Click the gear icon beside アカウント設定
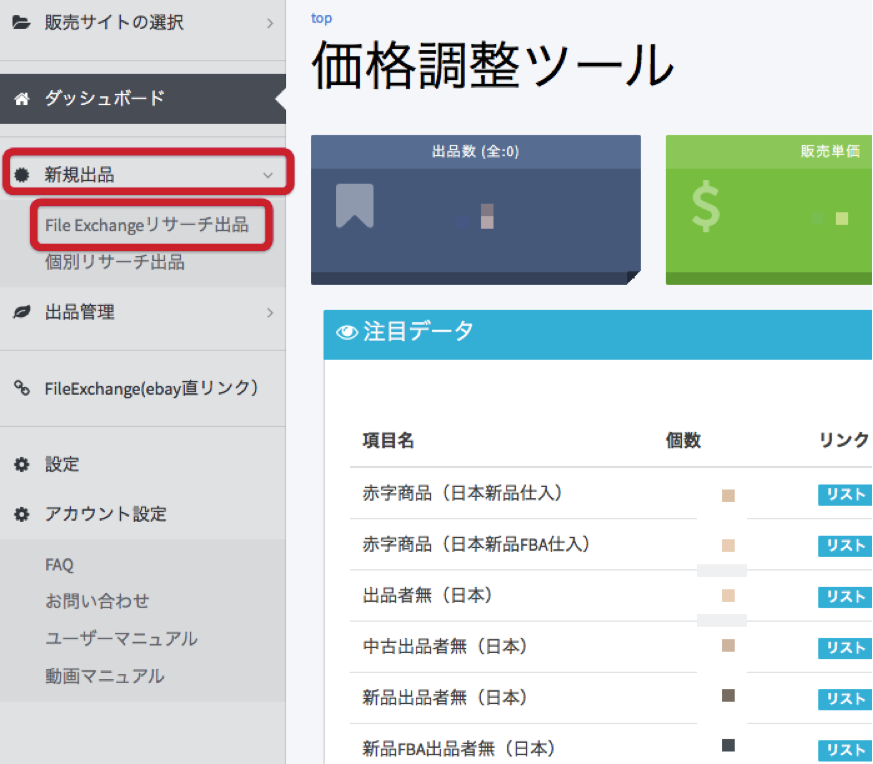The image size is (873, 764). [21, 515]
